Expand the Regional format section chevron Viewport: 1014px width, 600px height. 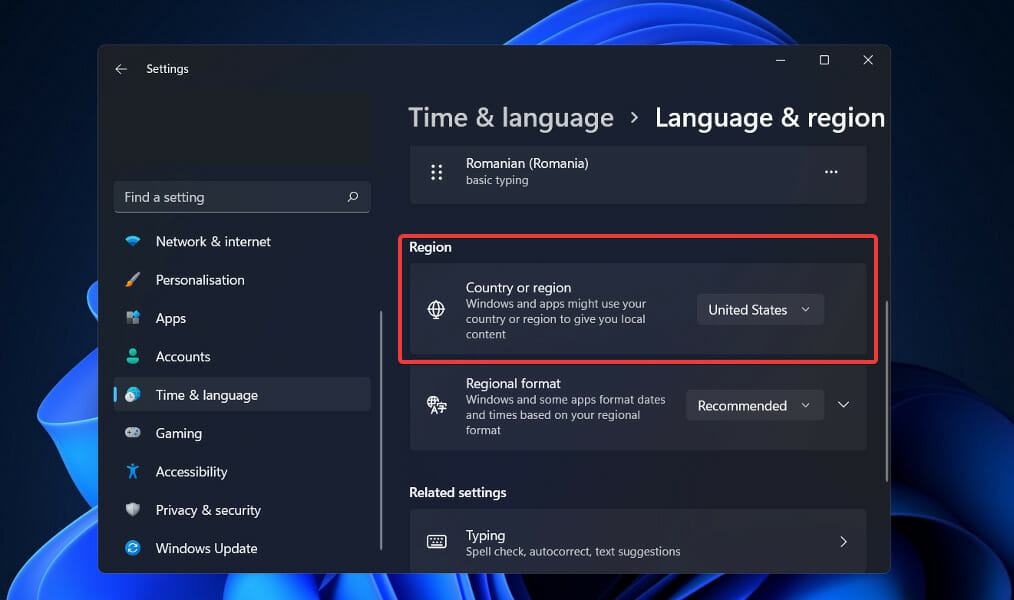tap(843, 405)
